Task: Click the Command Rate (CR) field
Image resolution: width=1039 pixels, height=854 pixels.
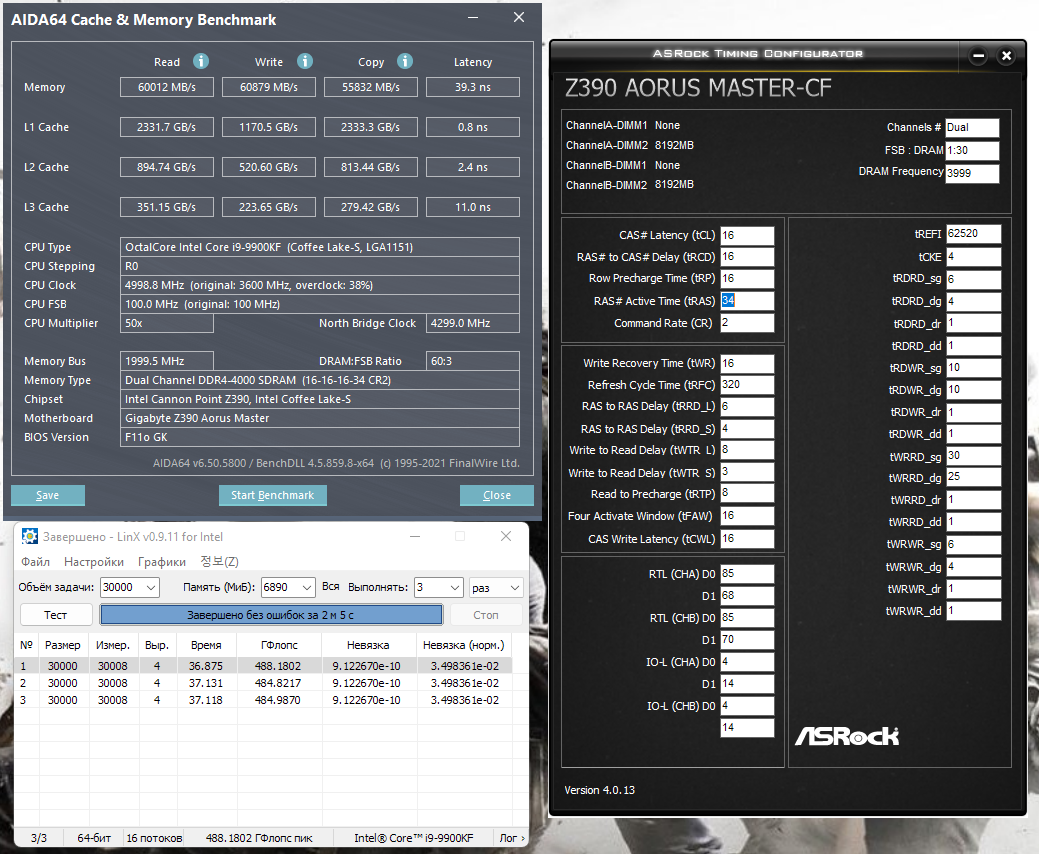Action: pos(747,323)
